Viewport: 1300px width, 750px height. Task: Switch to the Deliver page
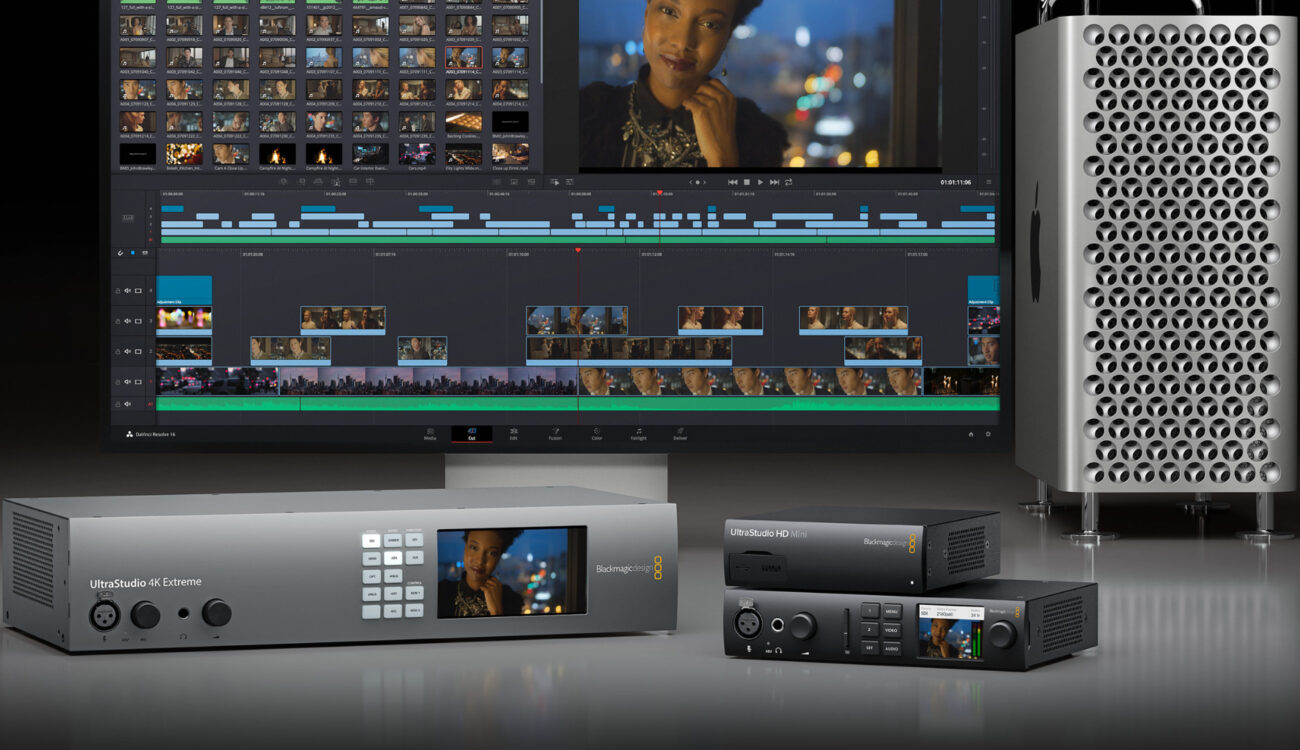[x=680, y=434]
